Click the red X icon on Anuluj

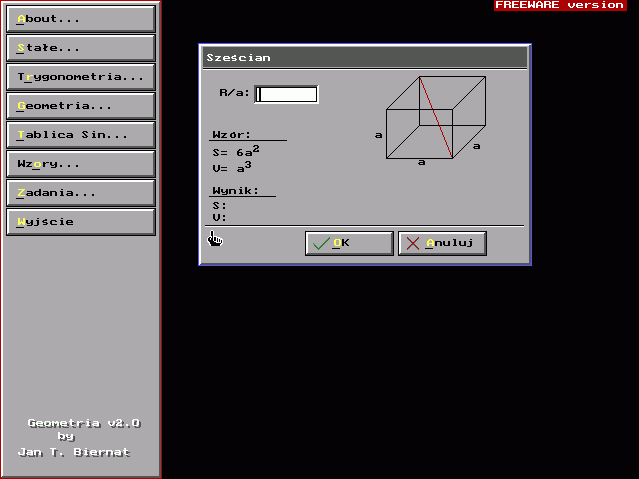point(412,243)
